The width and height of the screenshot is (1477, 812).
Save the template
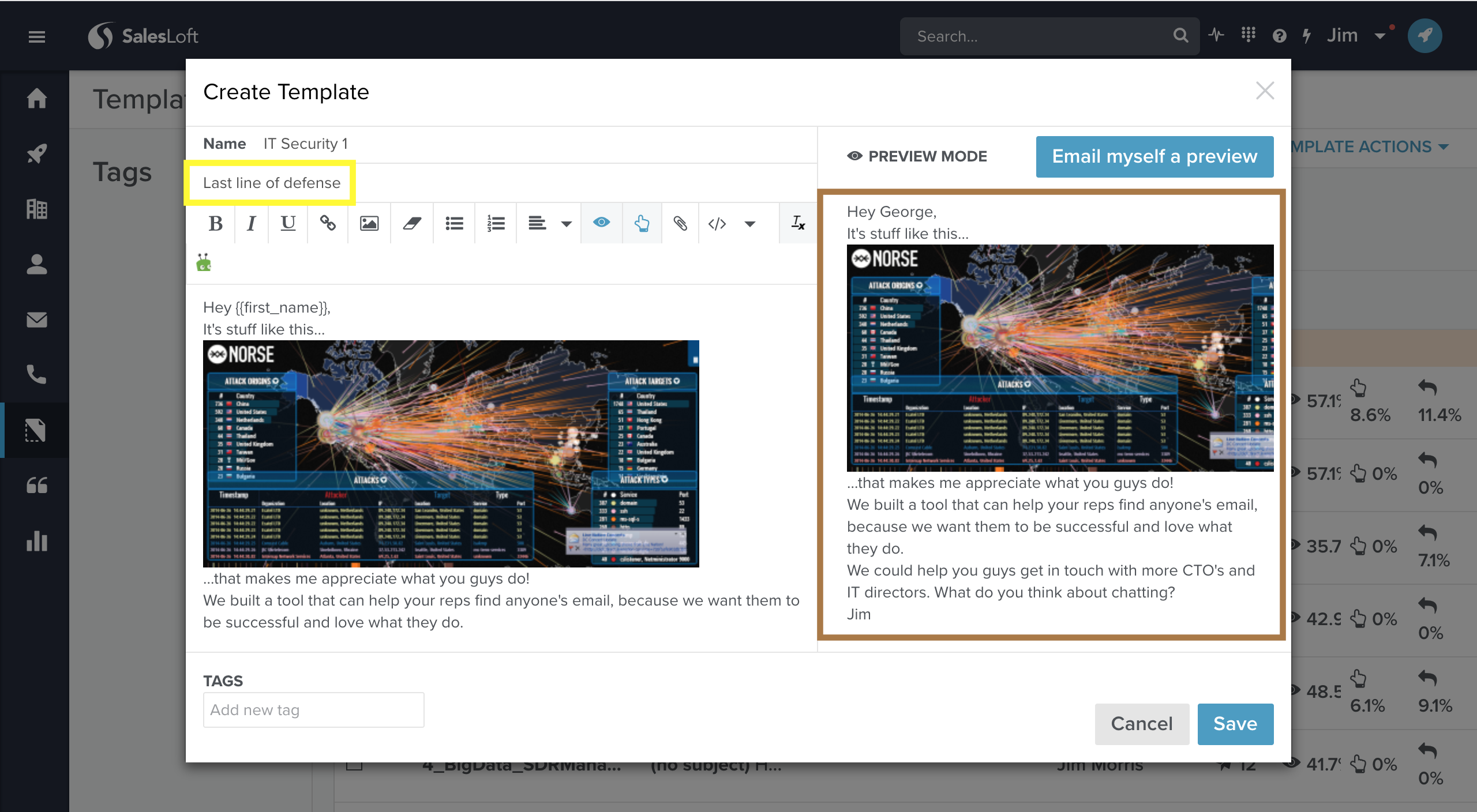click(1235, 724)
